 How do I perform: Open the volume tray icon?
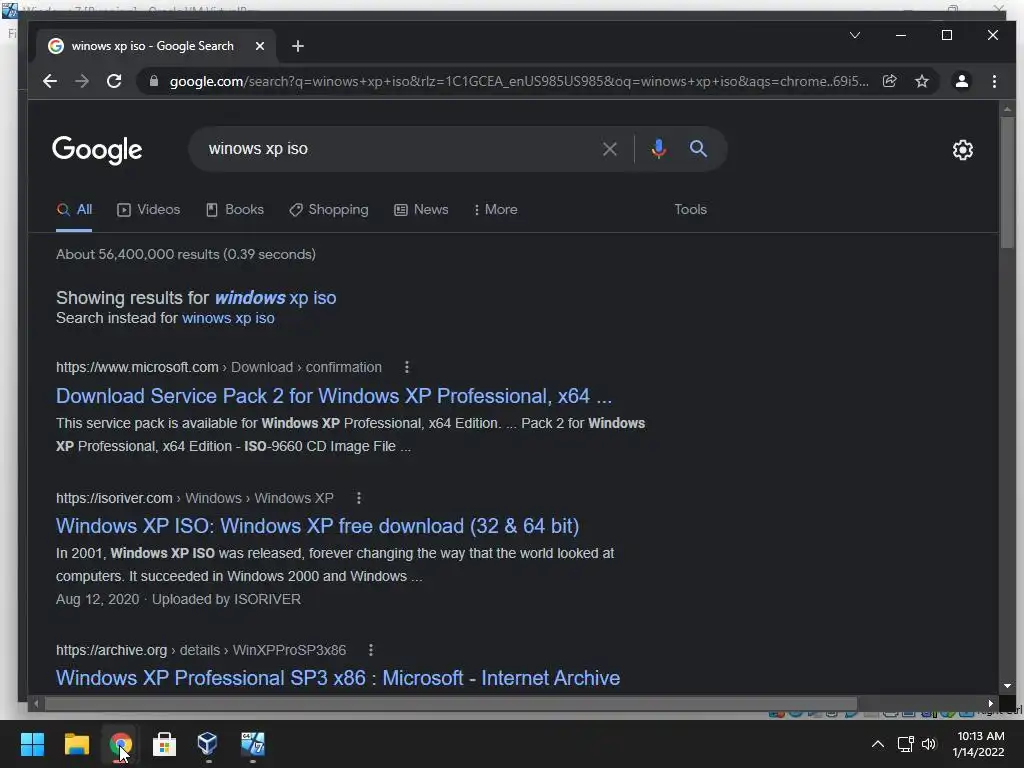(929, 744)
